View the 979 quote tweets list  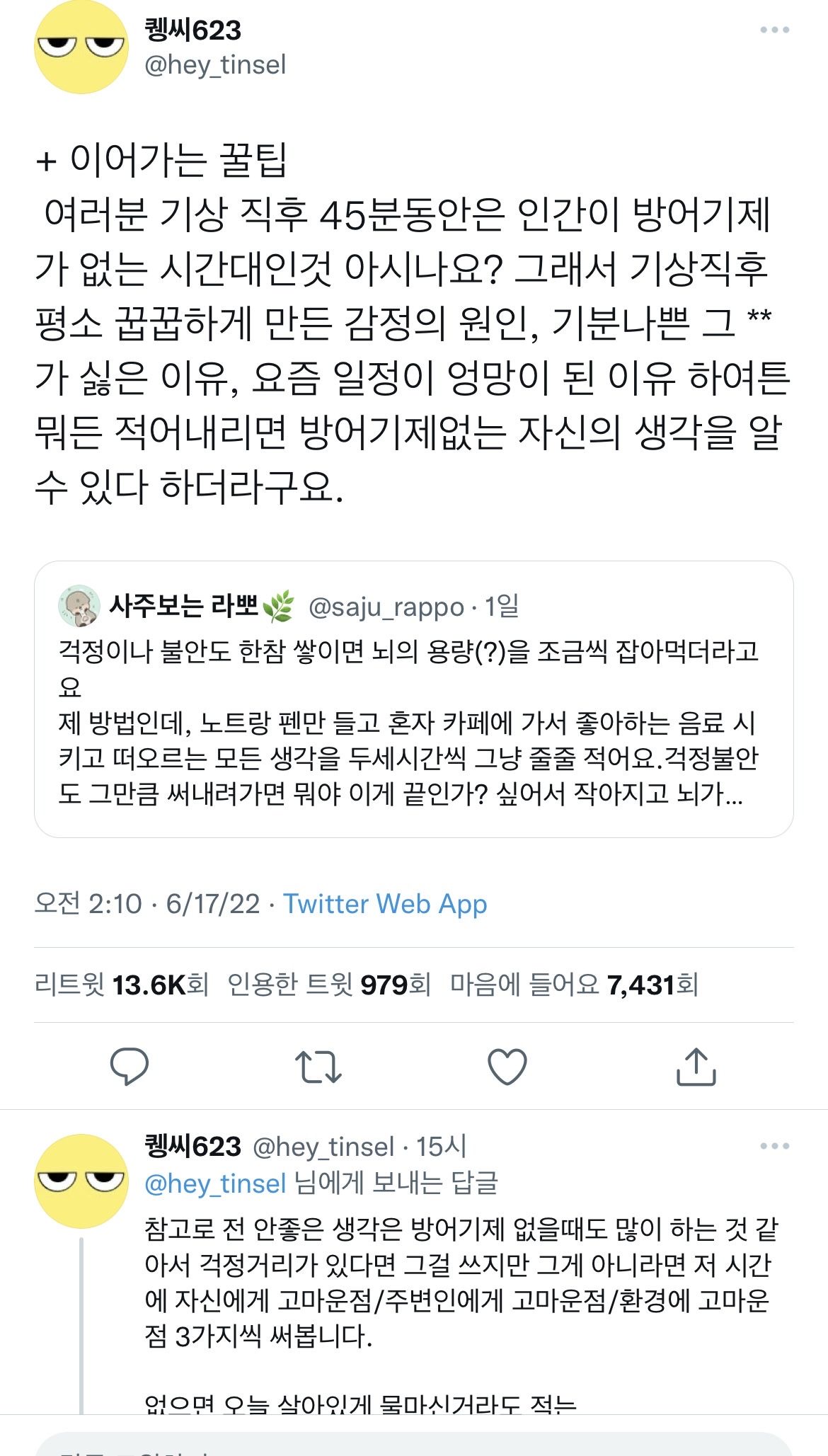328,985
